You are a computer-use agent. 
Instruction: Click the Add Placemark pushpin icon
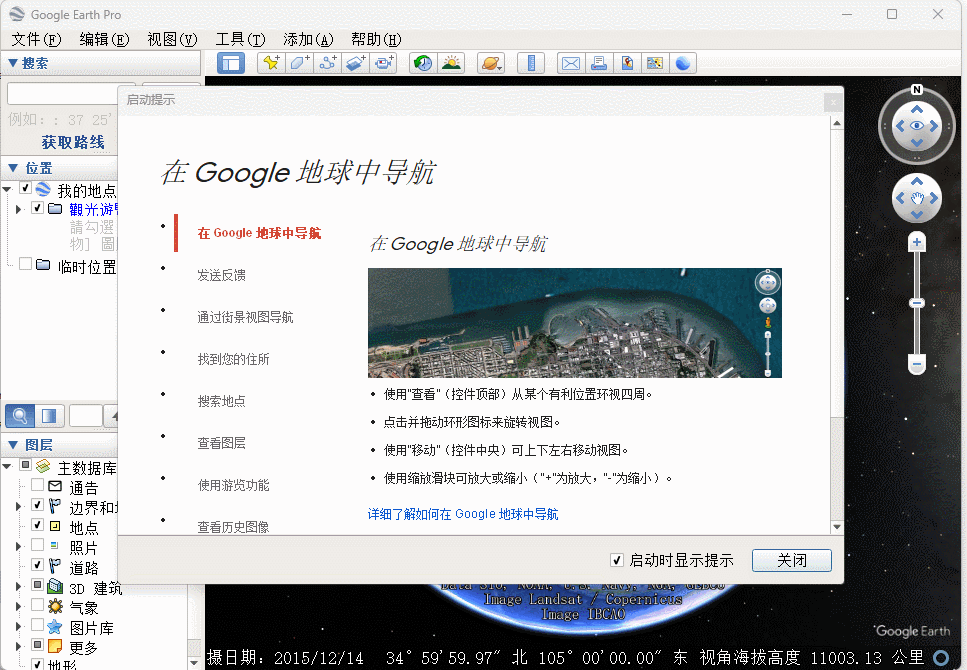(271, 63)
